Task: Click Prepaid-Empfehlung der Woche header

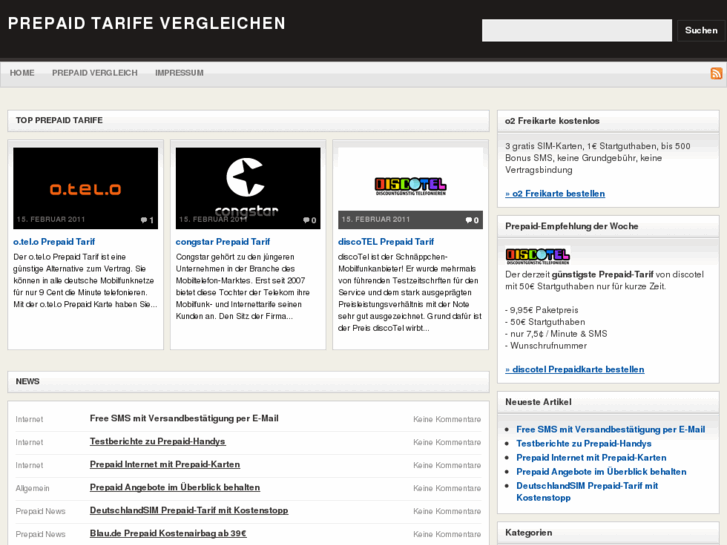Action: coord(608,226)
